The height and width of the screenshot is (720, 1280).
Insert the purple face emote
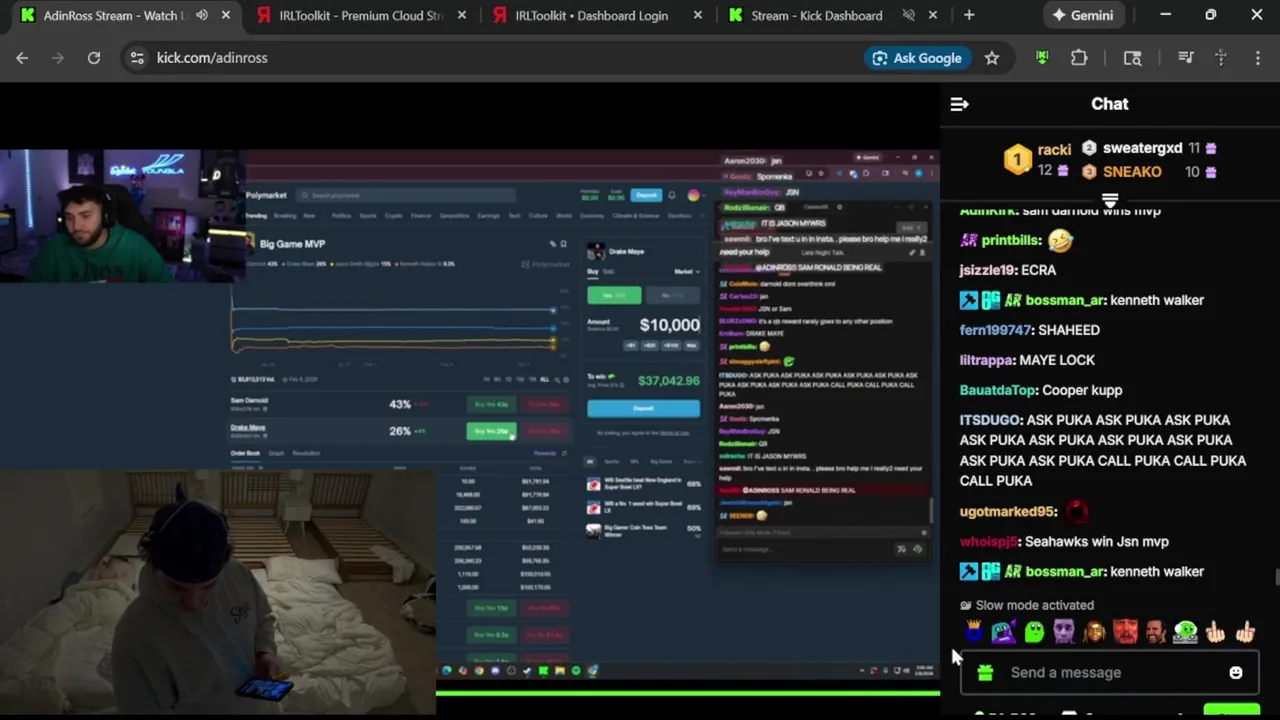tap(1064, 631)
